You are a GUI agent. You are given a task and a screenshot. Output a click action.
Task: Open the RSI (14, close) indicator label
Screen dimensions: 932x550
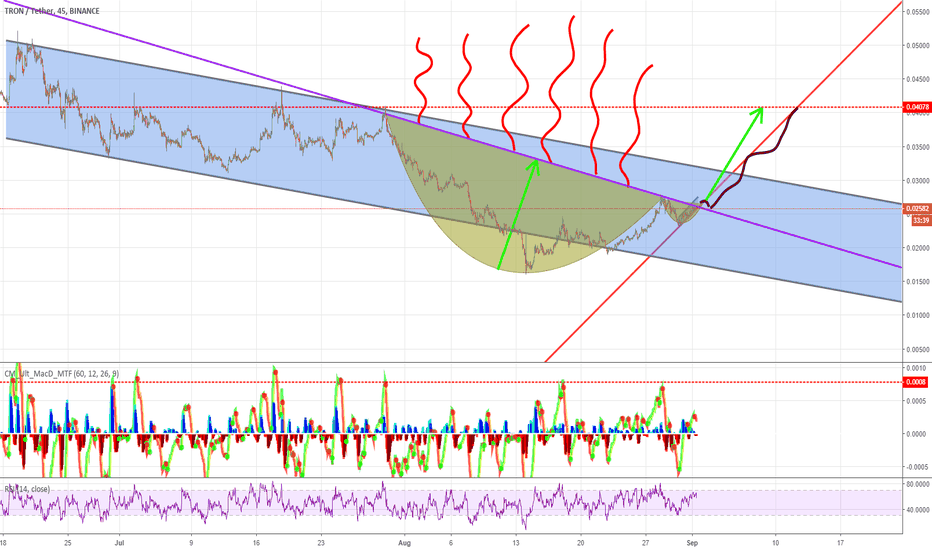click(27, 489)
